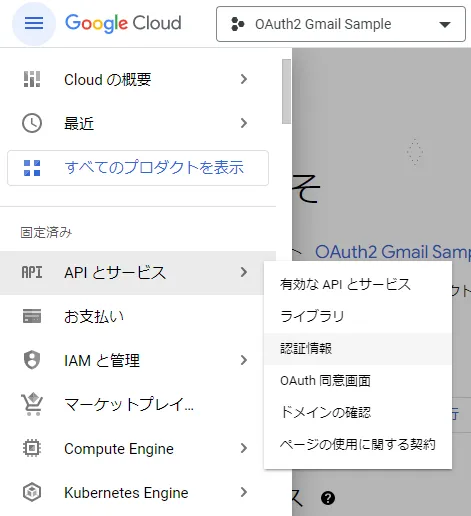Viewport: 471px width, 516px height.
Task: Select ドメインの確認 submenu entry
Action: tap(358, 412)
